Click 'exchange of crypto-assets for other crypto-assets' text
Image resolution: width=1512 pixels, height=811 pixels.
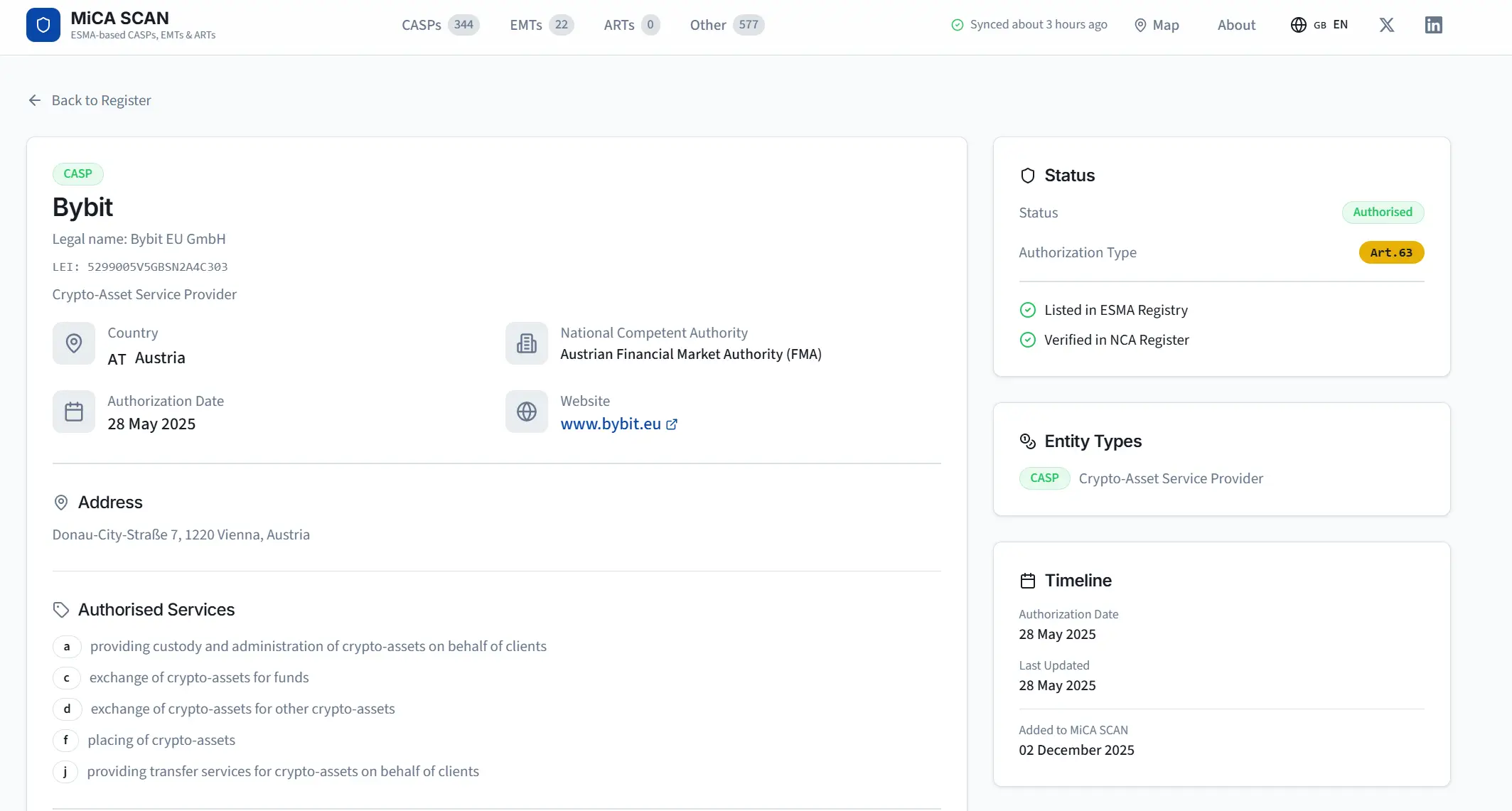[x=243, y=709]
